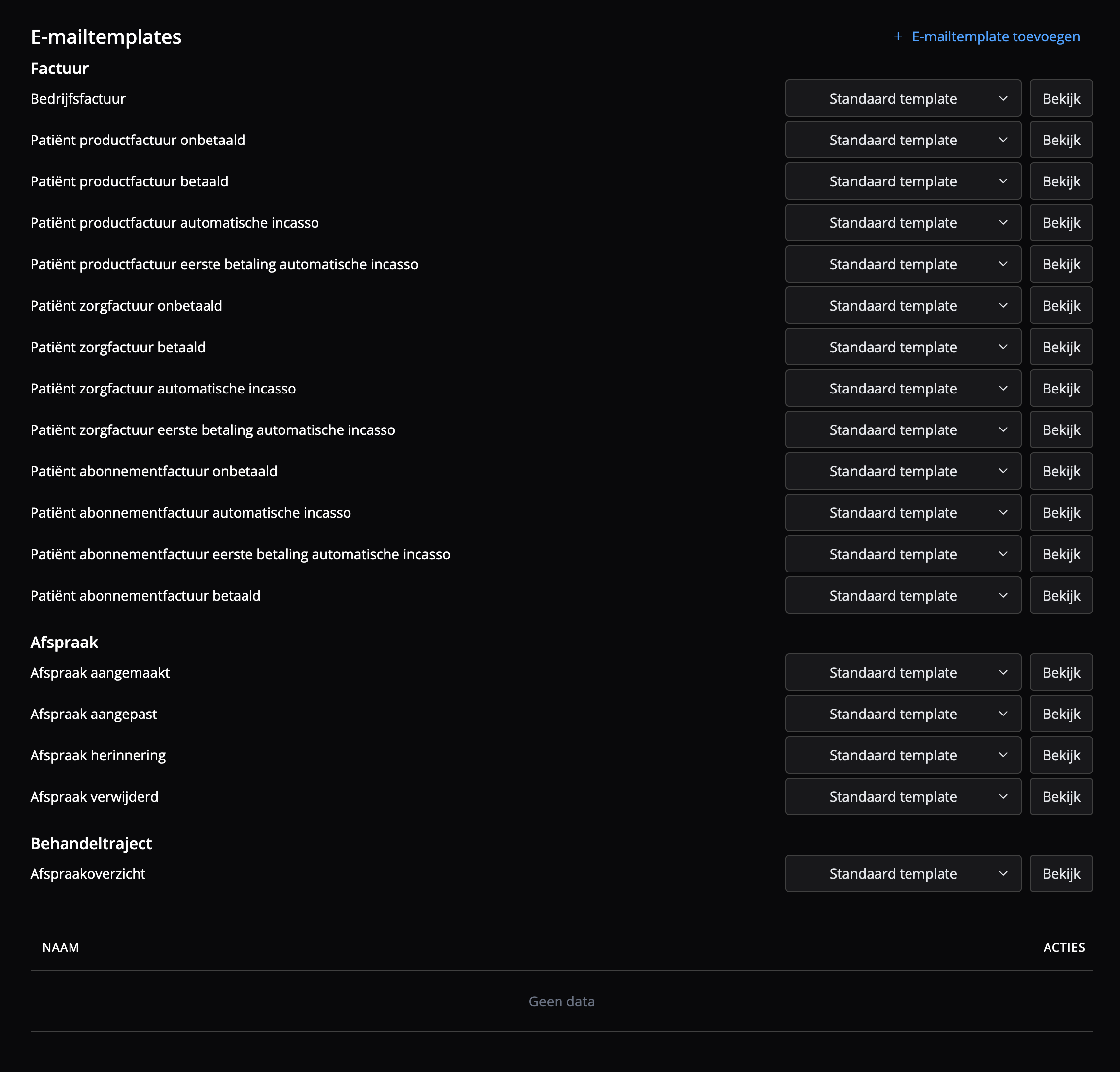Expand the Afspraakoverzicht template dropdown

pos(903,874)
